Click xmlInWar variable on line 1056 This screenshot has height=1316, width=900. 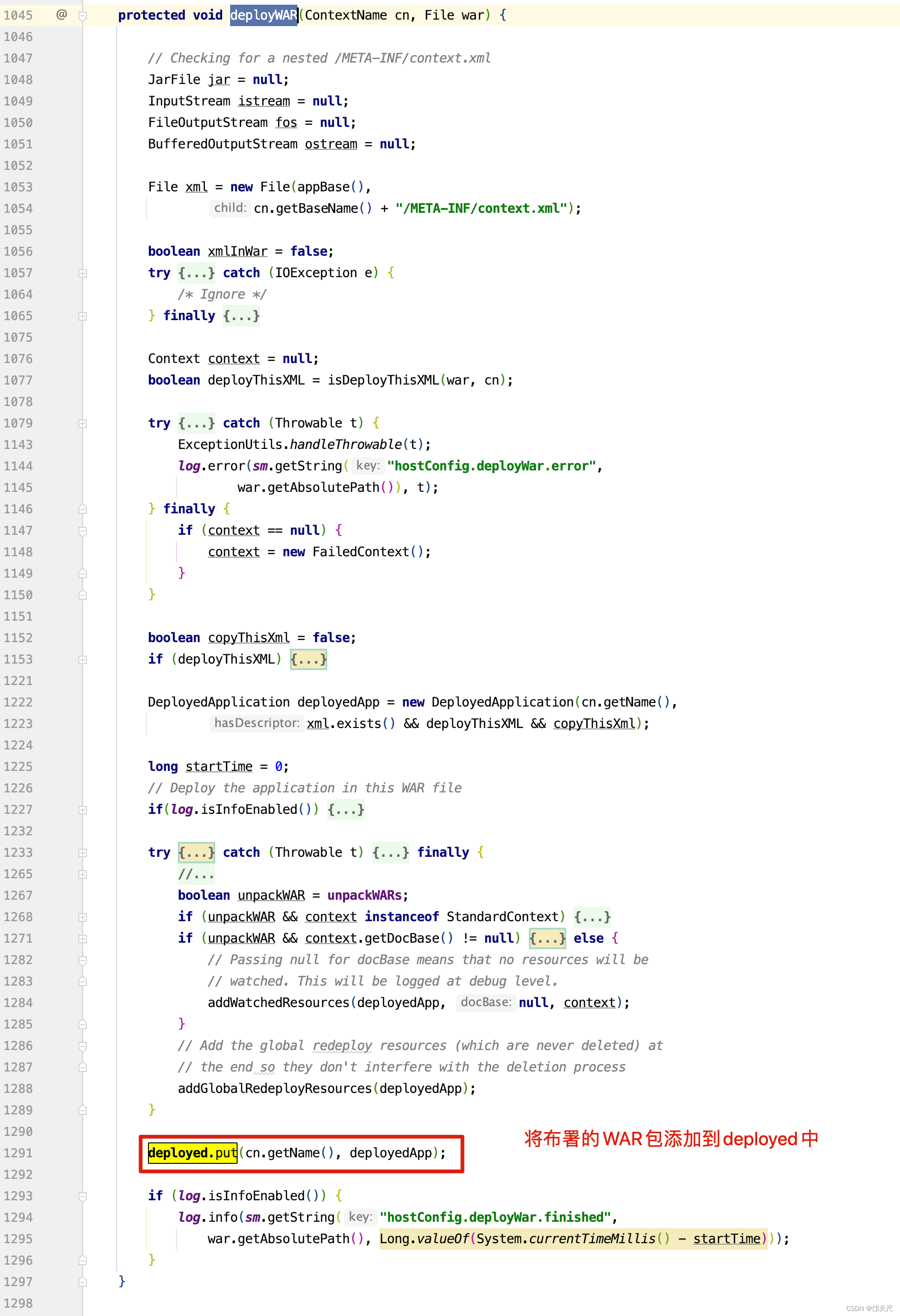pyautogui.click(x=237, y=252)
